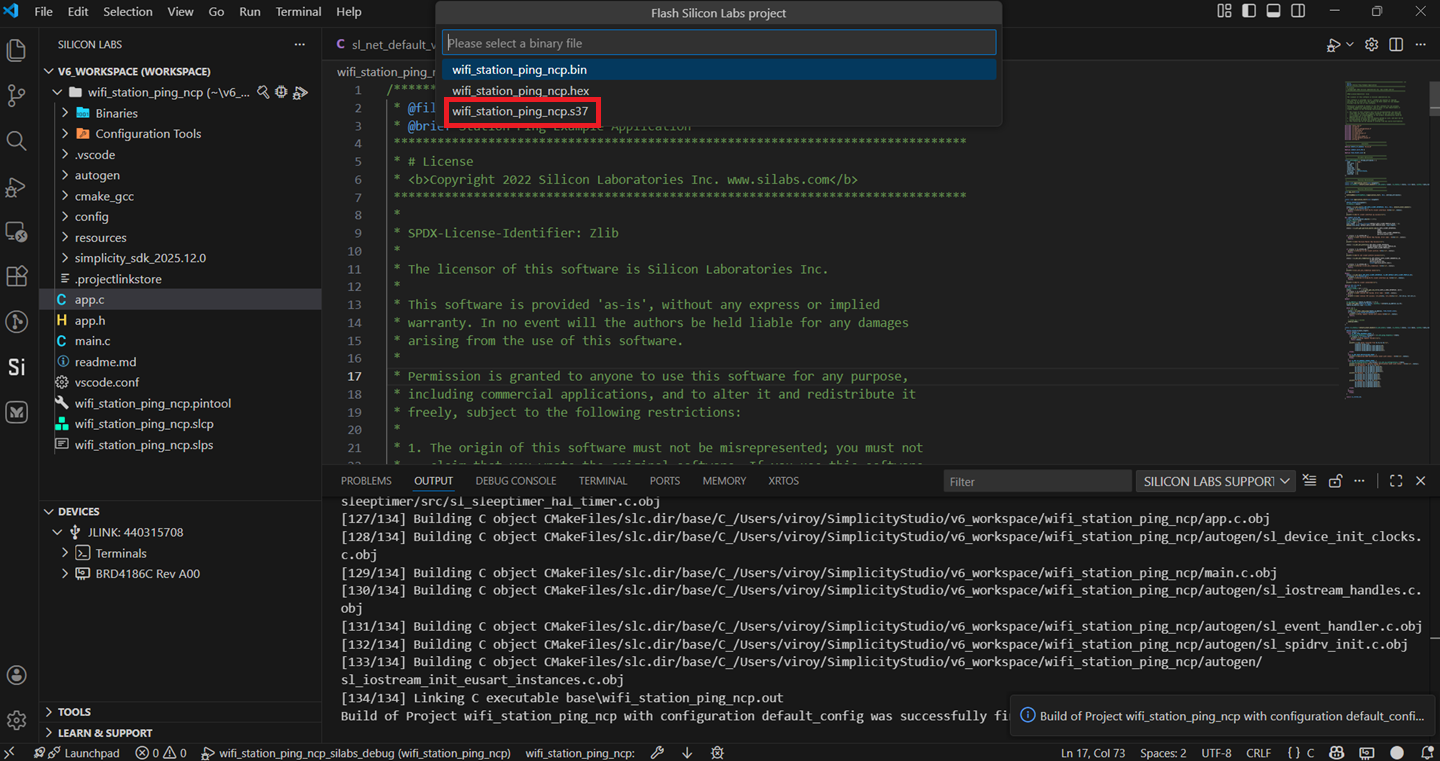Screen dimensions: 1440x761
Task: Open the Extensions view
Action: tap(16, 276)
